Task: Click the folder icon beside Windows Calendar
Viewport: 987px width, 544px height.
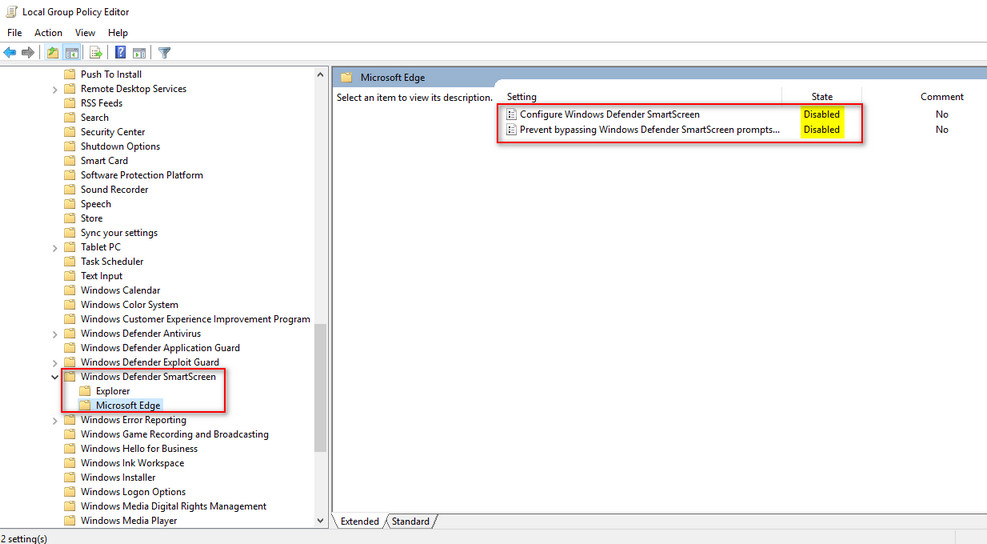Action: pos(70,290)
